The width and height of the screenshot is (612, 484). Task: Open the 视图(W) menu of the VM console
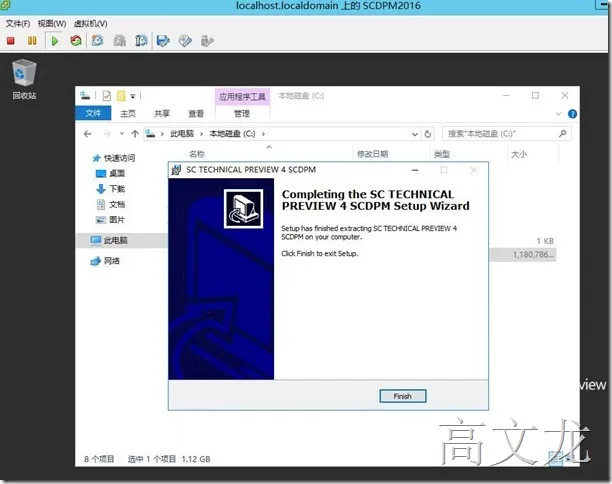point(52,24)
